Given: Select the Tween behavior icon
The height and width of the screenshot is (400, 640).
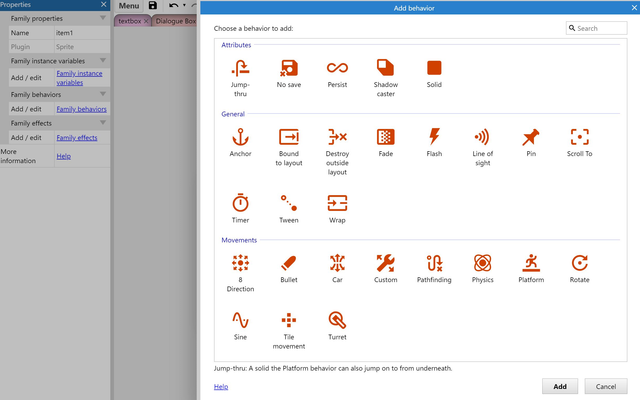Looking at the screenshot, I should point(289,203).
